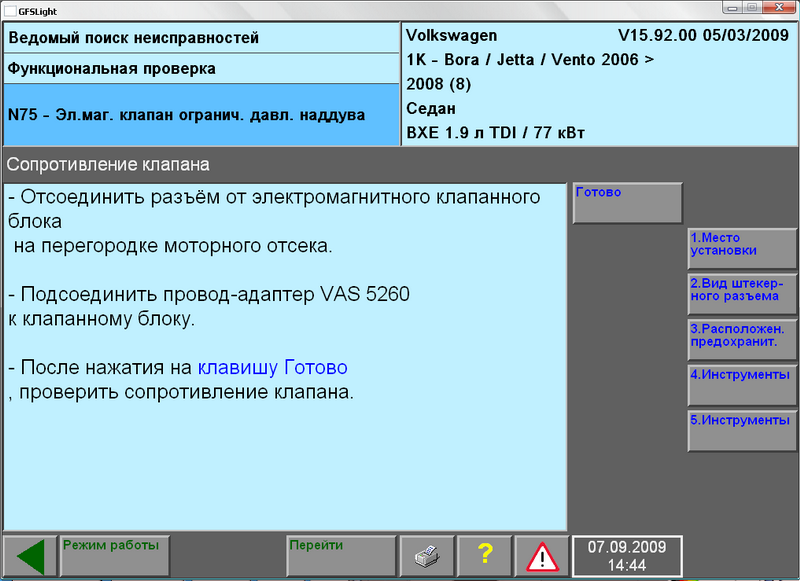Click 1K - Bora / Jetta / Vento model line

530,60
